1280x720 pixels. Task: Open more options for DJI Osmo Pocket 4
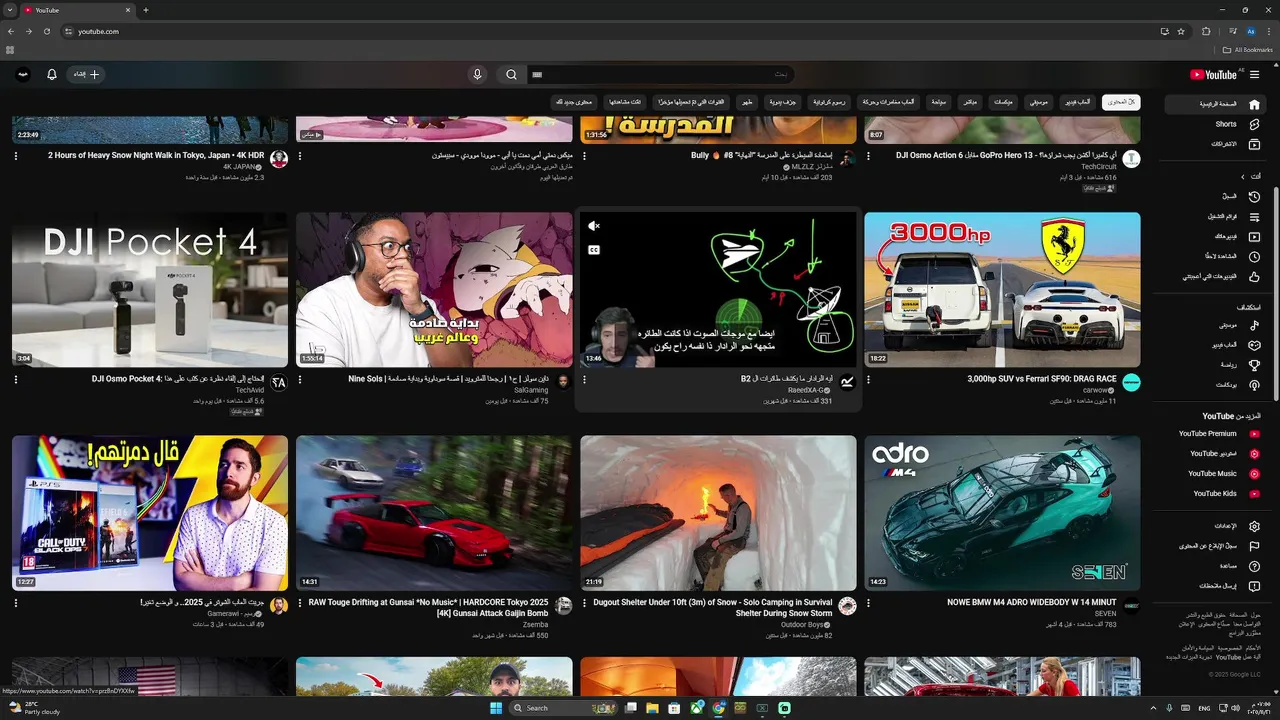[16, 380]
